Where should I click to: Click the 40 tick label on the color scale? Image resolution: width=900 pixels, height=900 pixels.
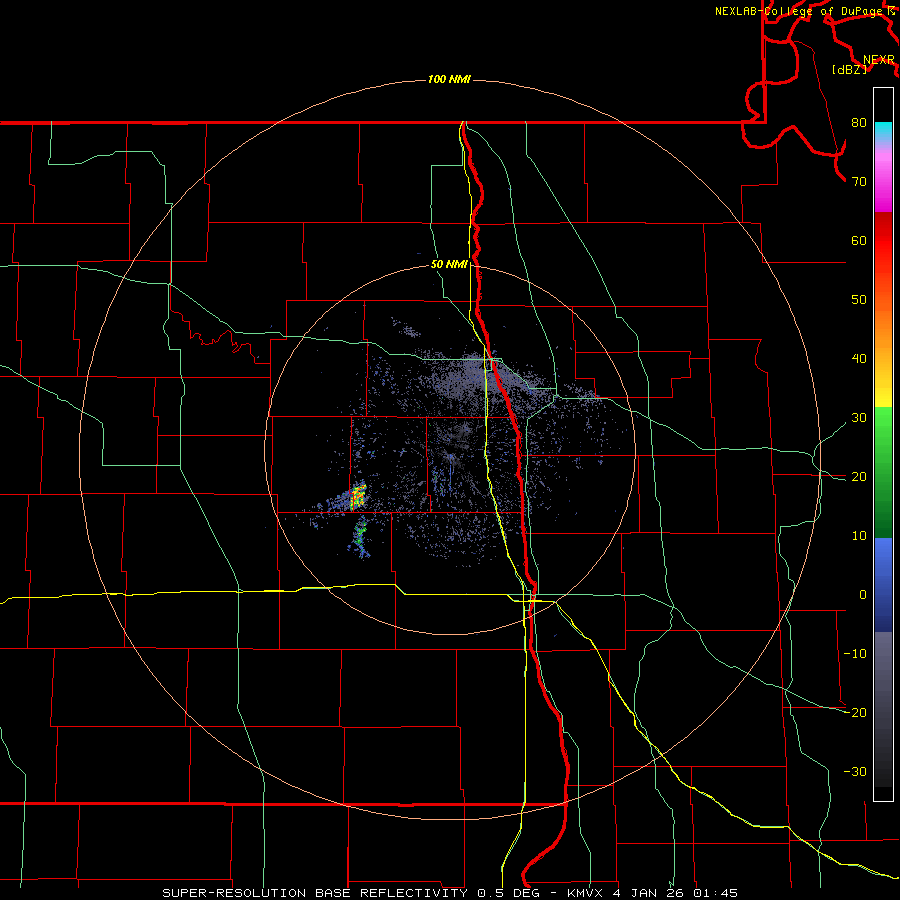coord(859,359)
